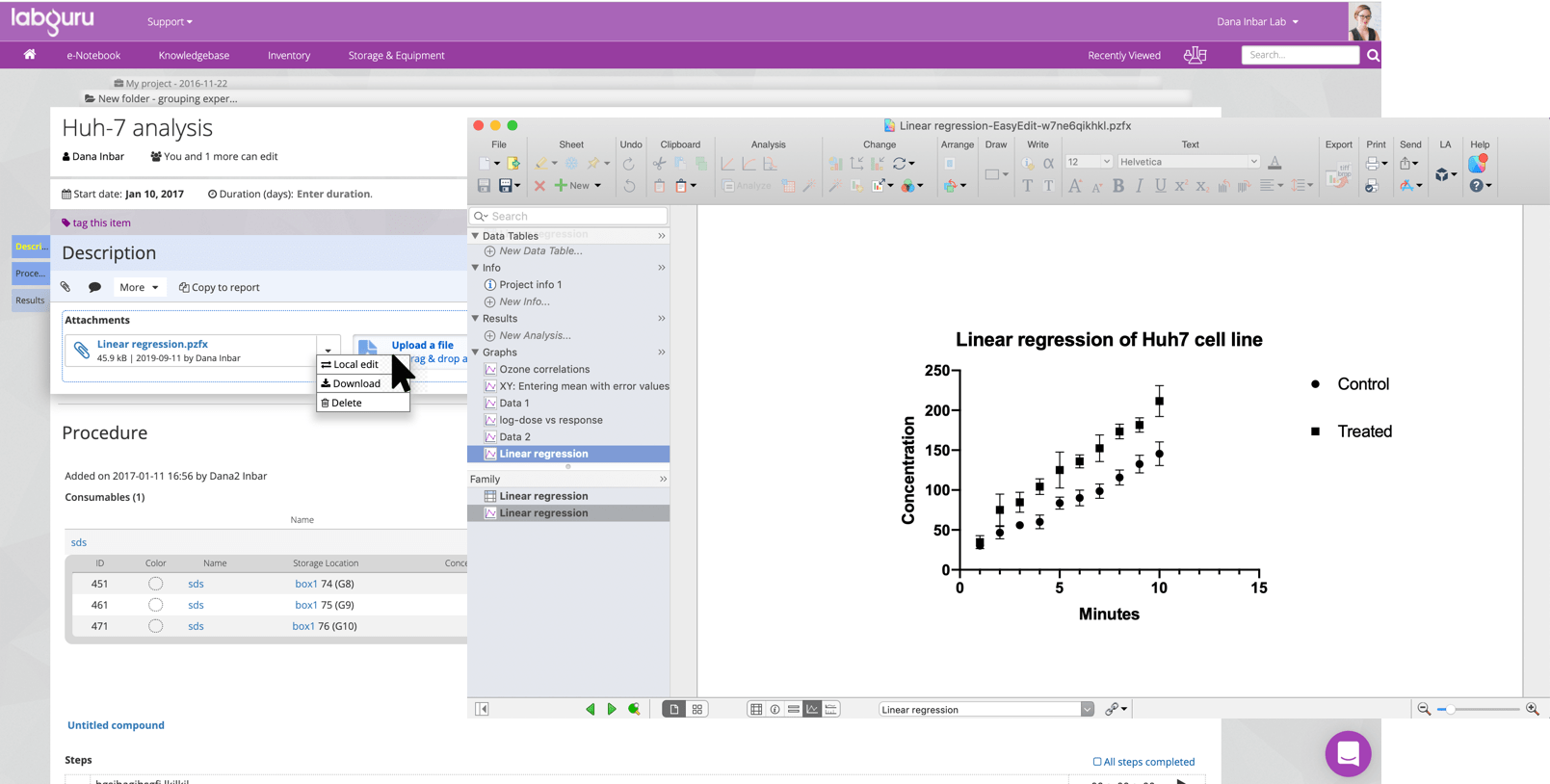Click the Recently Viewed link
Image resolution: width=1550 pixels, height=784 pixels.
click(x=1124, y=55)
